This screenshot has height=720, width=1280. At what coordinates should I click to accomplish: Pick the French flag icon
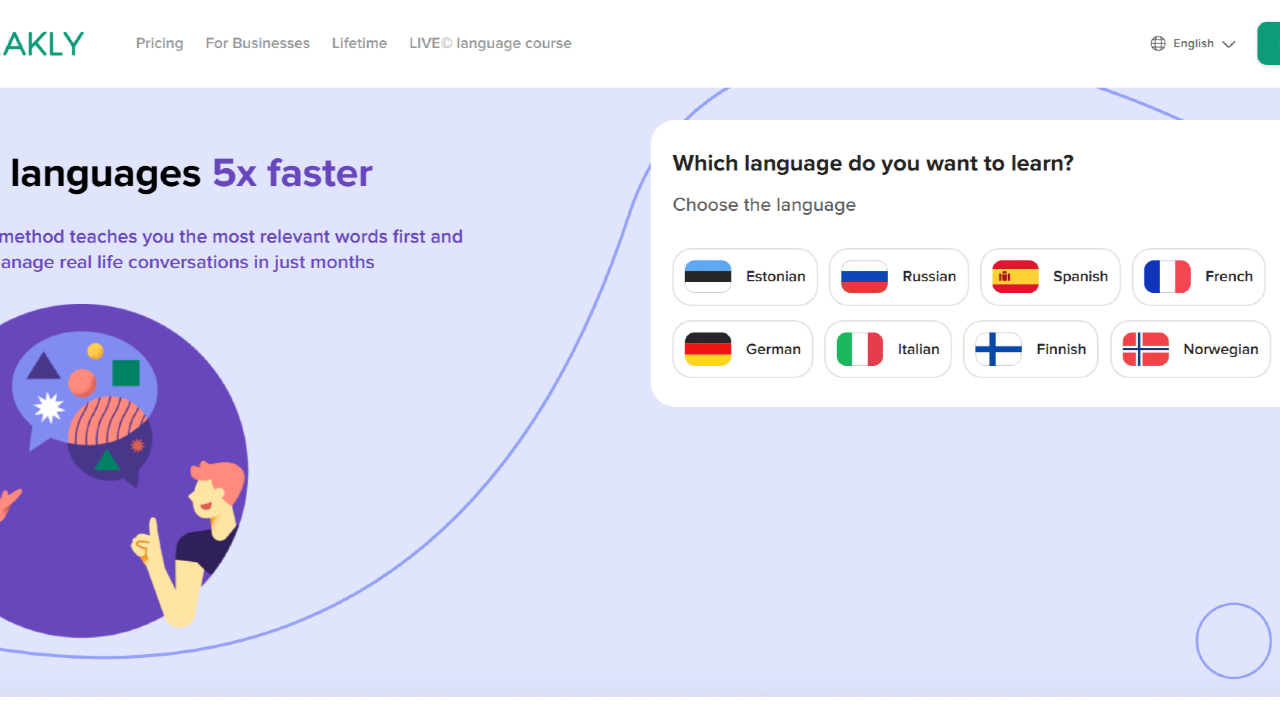click(1167, 277)
